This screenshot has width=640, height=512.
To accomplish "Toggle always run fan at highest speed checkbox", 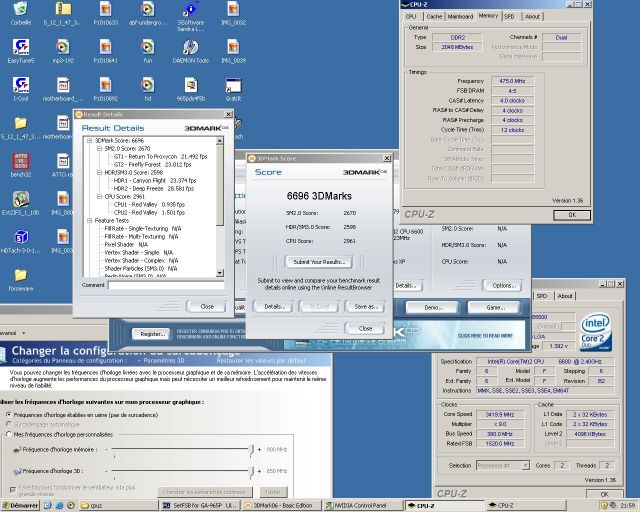I will pos(13,489).
